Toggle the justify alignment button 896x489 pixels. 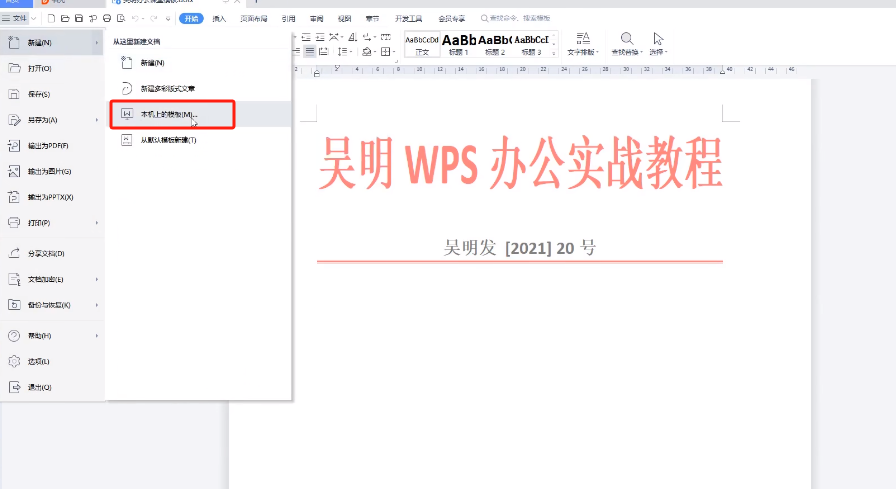[310, 51]
